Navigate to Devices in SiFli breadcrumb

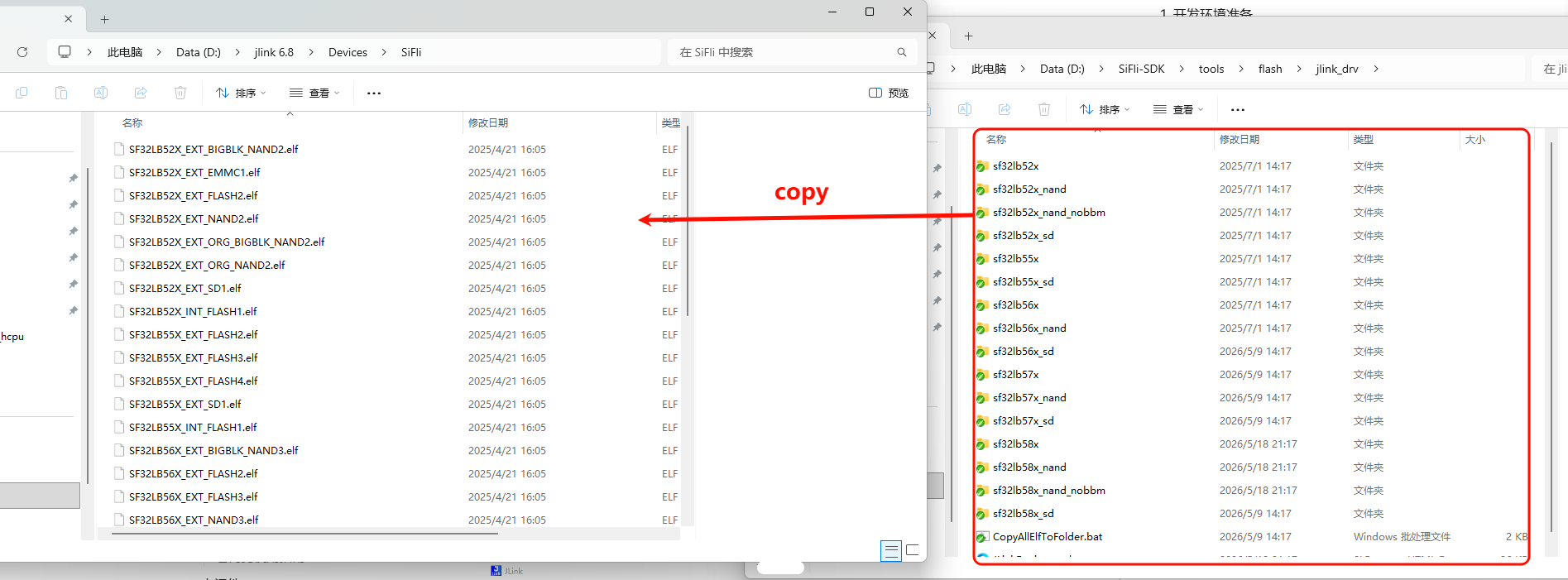pyautogui.click(x=348, y=52)
